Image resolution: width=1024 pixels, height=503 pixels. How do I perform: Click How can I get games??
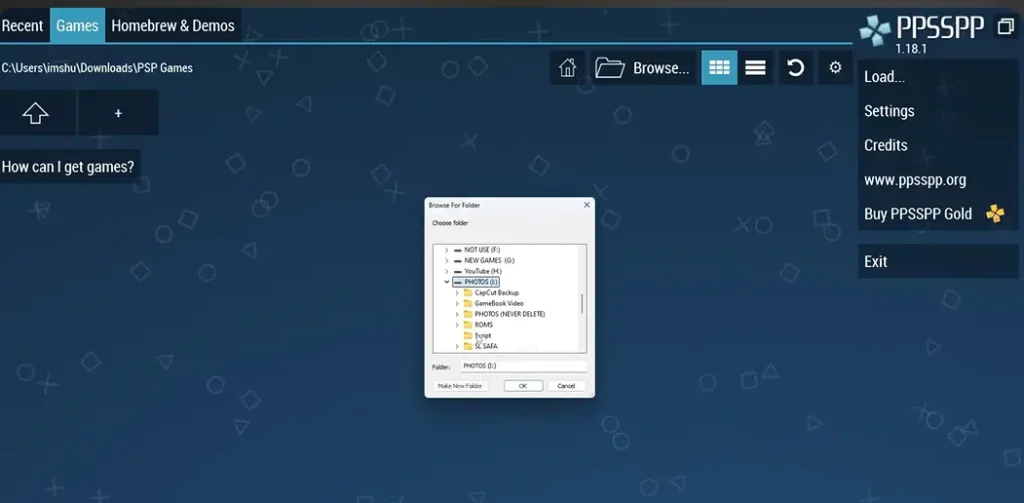pos(69,167)
